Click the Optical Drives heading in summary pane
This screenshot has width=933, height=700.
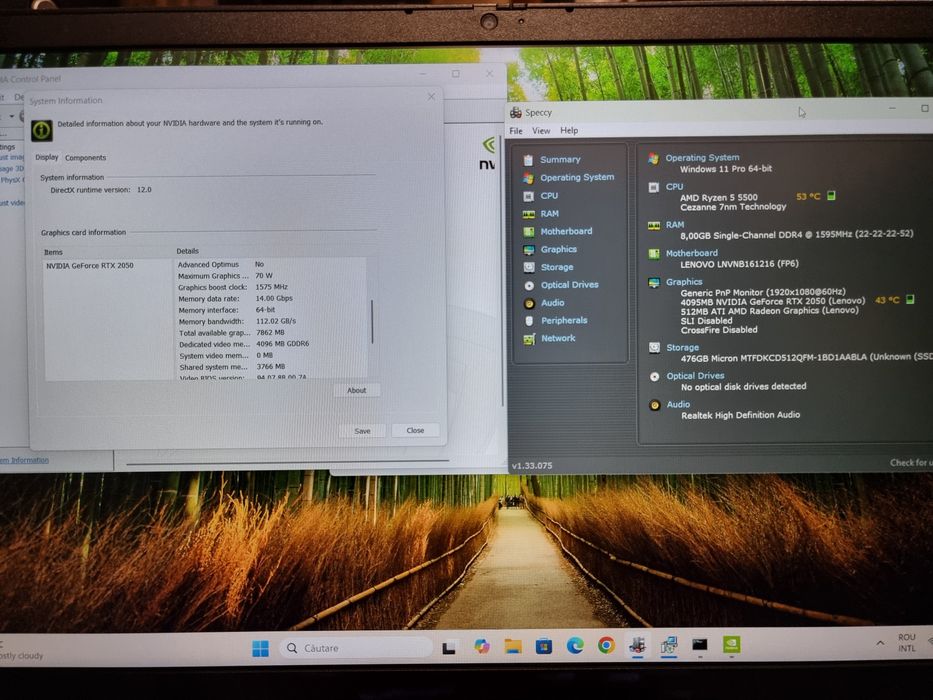click(x=695, y=376)
